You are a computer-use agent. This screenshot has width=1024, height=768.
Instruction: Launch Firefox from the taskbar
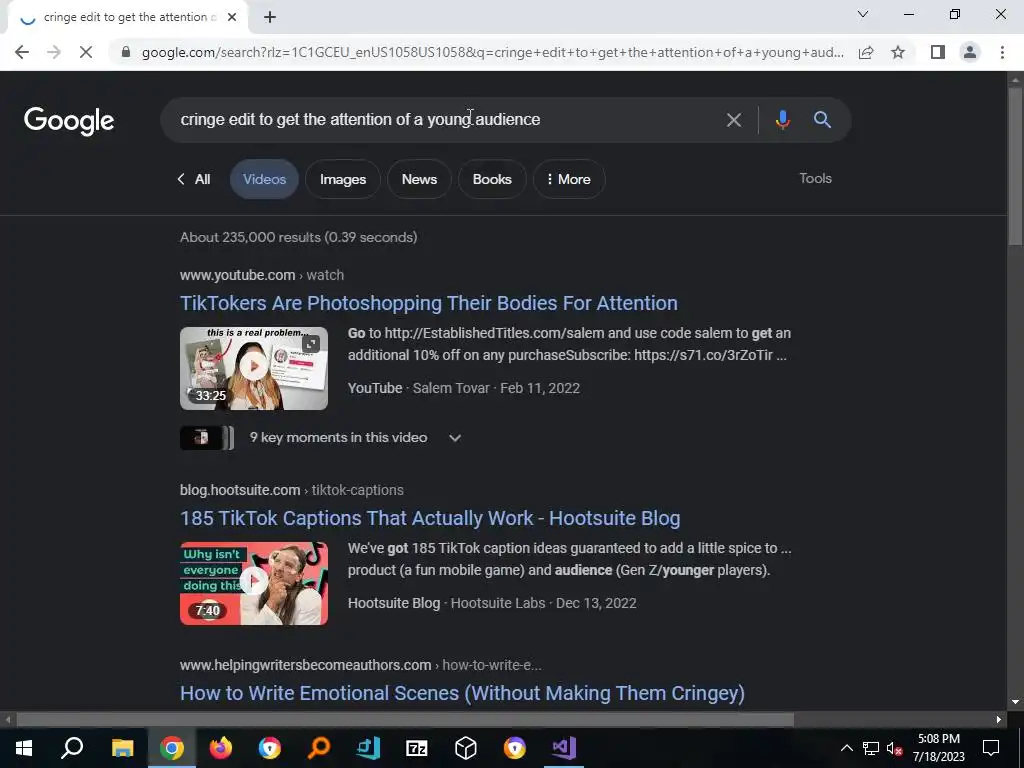point(221,748)
